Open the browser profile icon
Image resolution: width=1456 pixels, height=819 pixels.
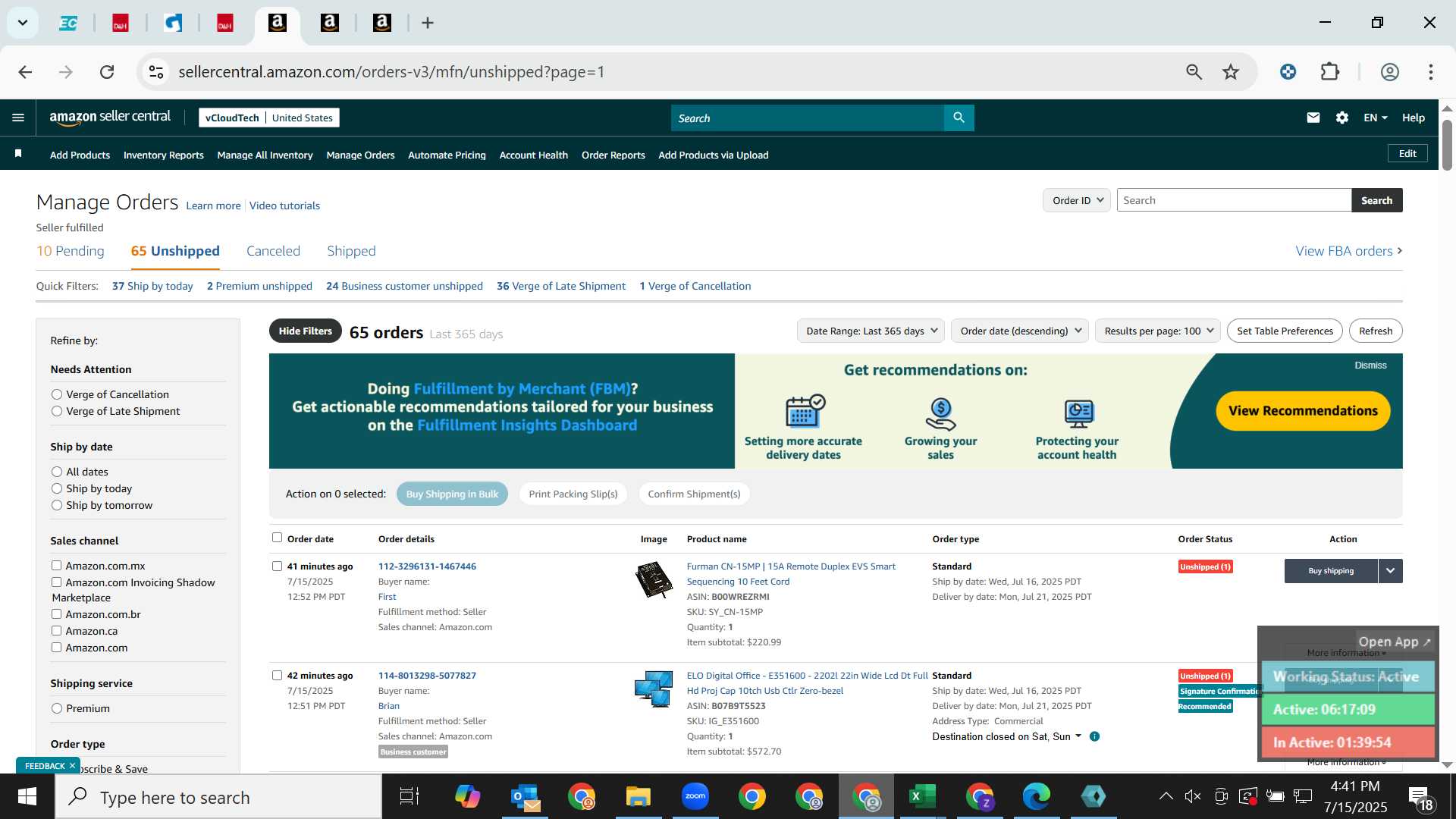pos(1390,72)
